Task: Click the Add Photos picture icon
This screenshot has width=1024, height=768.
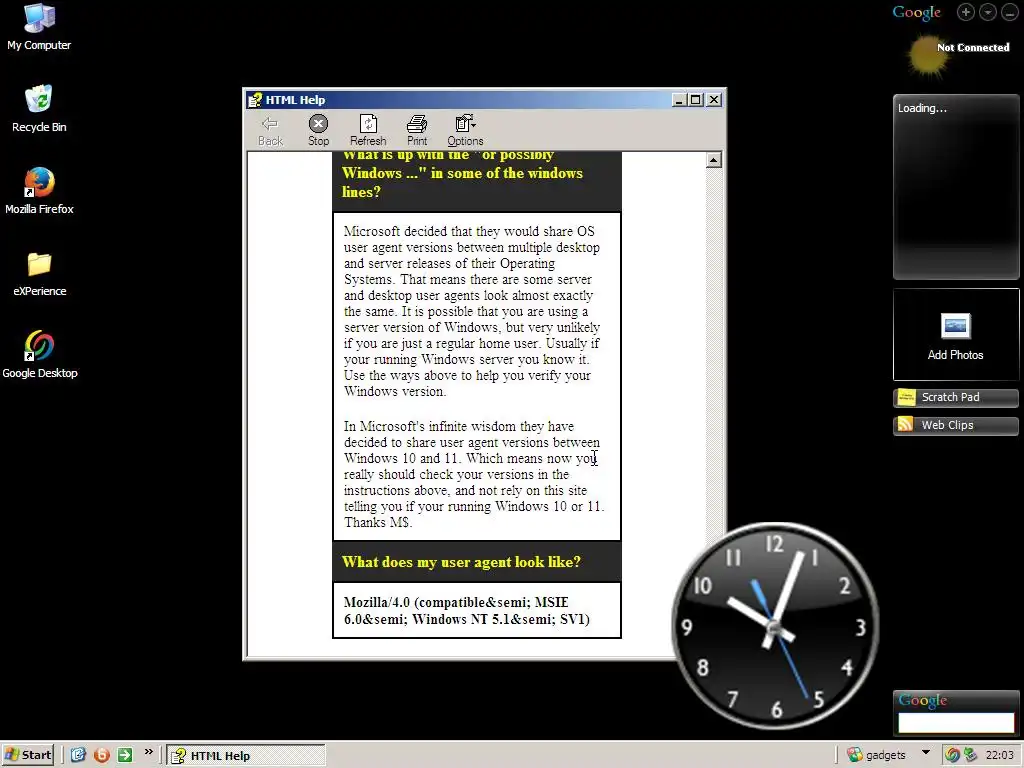Action: 955,326
